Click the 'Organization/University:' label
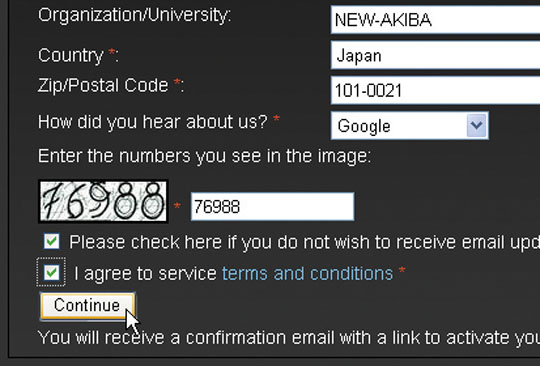This screenshot has height=366, width=540. point(135,16)
